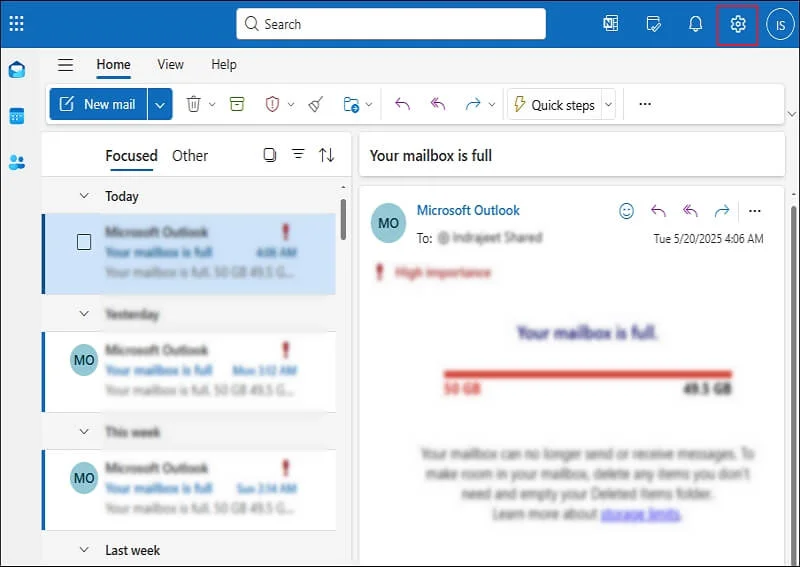Click the Search box
The width and height of the screenshot is (800, 567).
click(391, 23)
